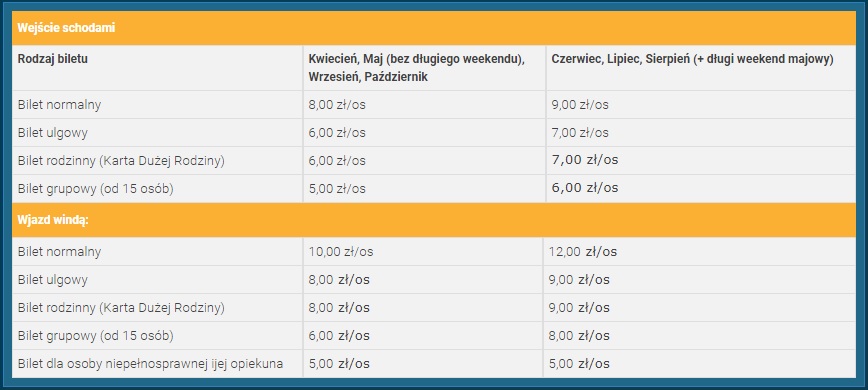This screenshot has width=868, height=390.
Task: Click the 'Wjazd windą:' orange section header
Action: 433,220
